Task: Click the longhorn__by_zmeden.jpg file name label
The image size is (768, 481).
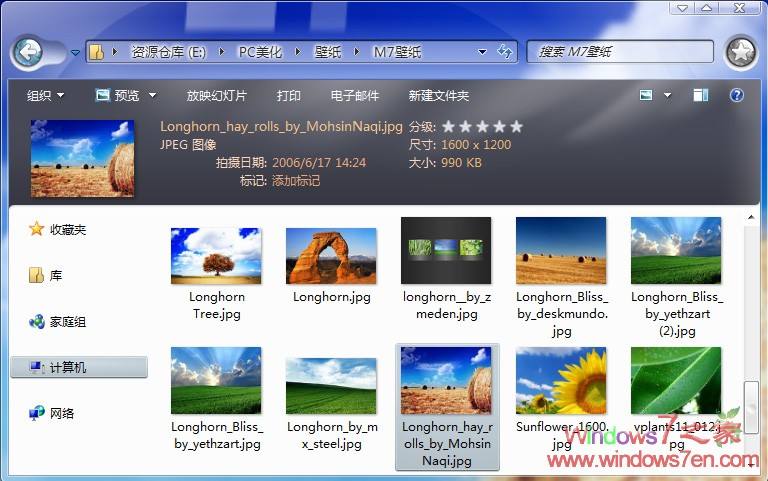Action: pyautogui.click(x=447, y=305)
